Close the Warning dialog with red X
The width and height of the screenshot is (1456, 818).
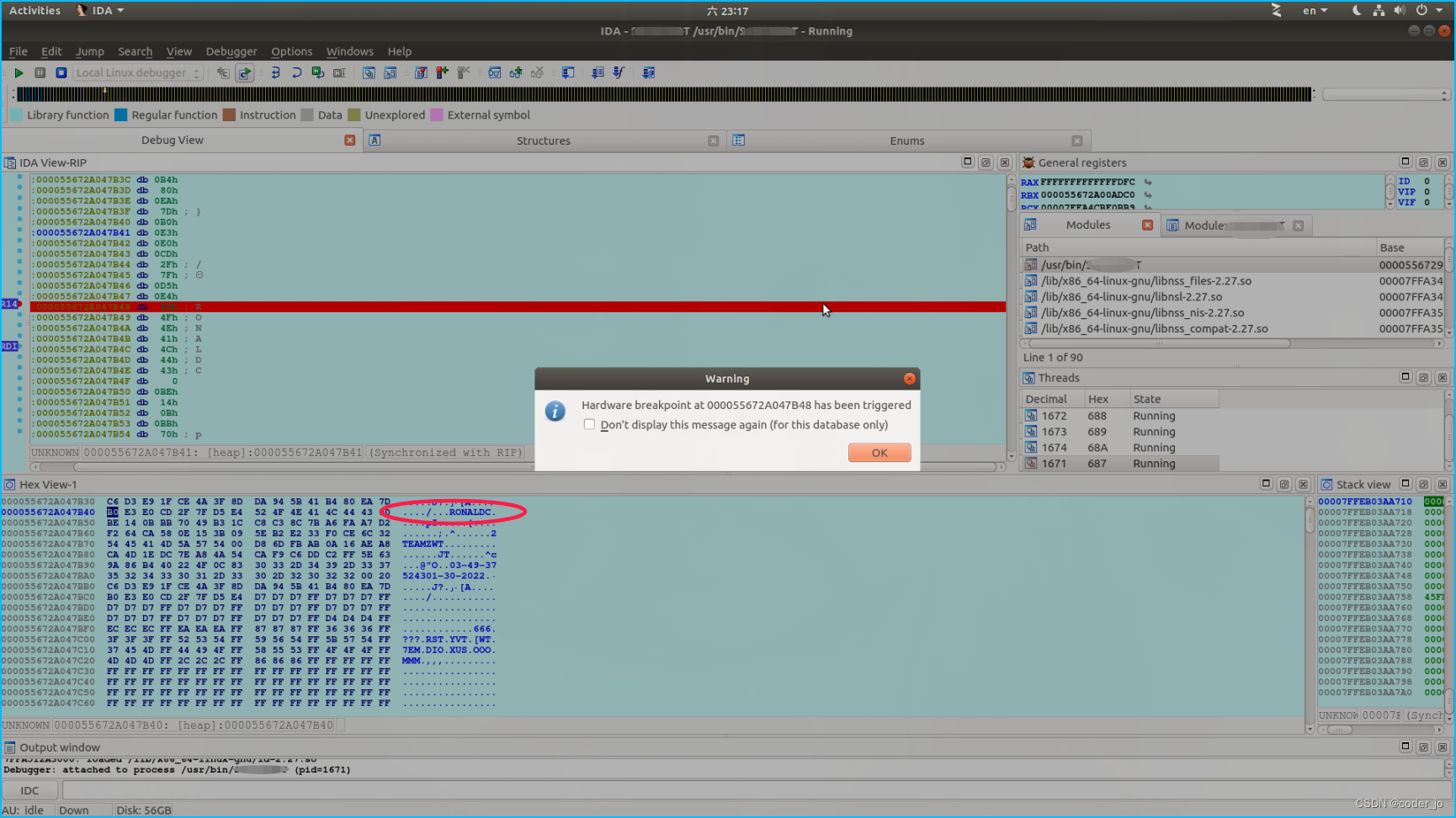(x=910, y=379)
